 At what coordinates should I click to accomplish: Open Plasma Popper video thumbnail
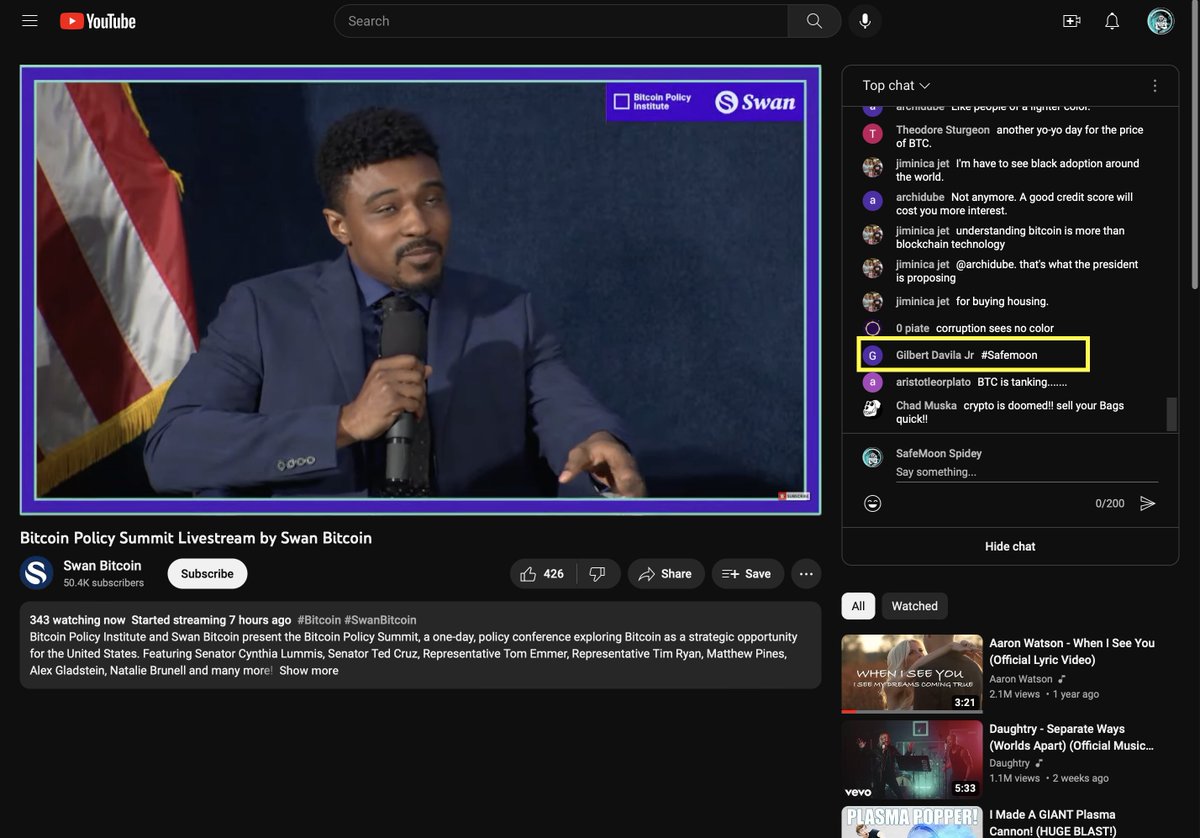coord(912,822)
